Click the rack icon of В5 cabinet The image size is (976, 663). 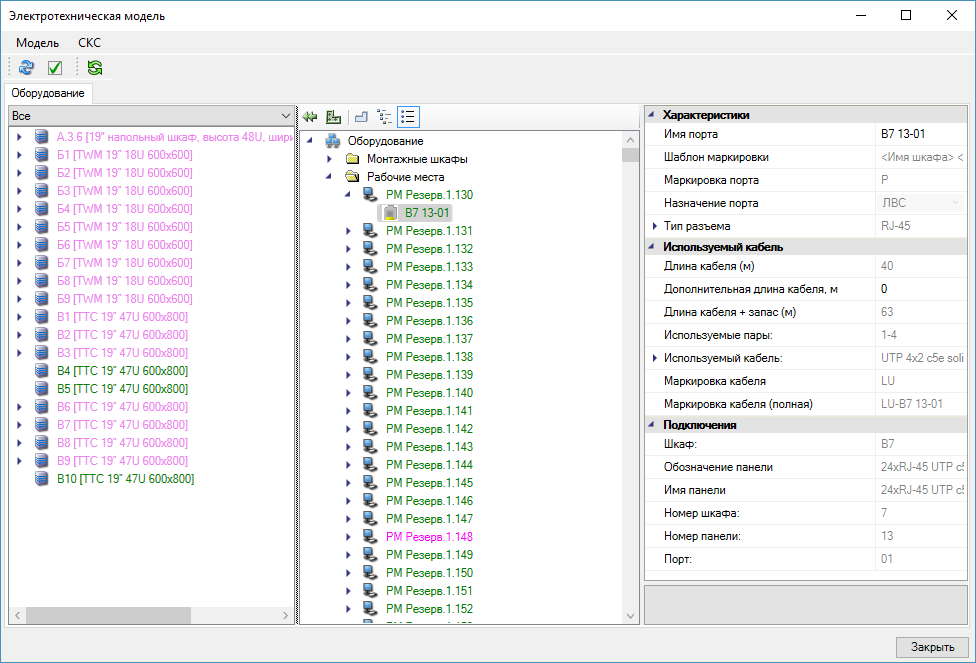(x=42, y=389)
